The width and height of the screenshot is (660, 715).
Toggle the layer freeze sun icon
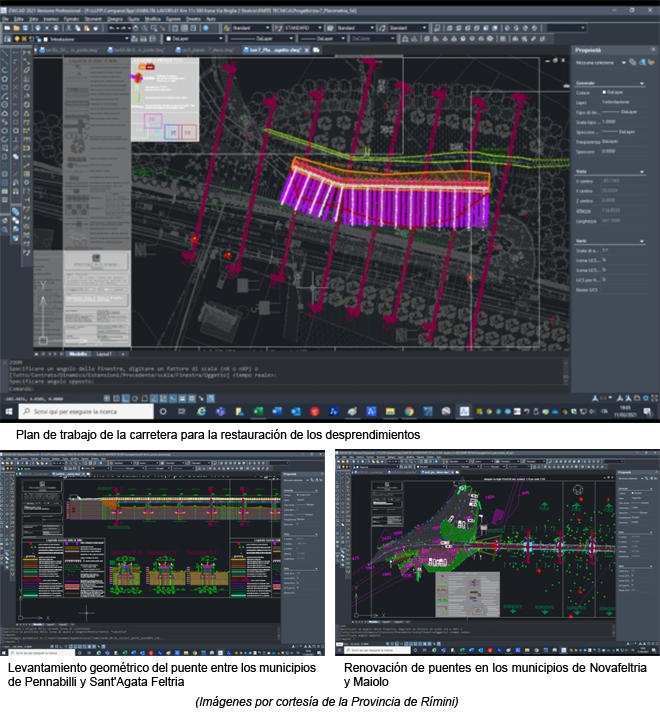[x=24, y=39]
